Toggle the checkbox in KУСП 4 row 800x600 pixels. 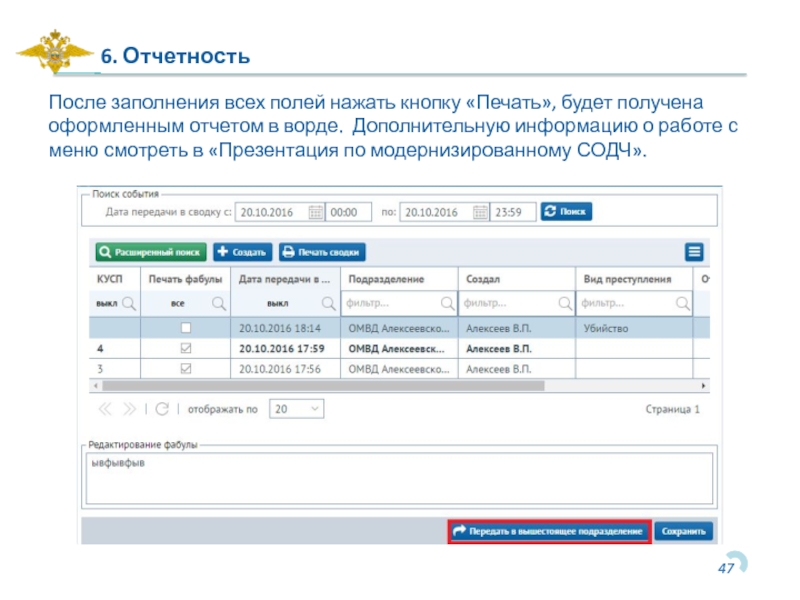point(186,348)
